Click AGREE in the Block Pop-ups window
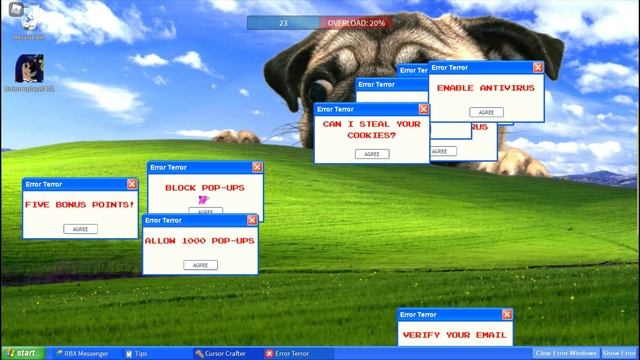The image size is (640, 360). coord(205,211)
